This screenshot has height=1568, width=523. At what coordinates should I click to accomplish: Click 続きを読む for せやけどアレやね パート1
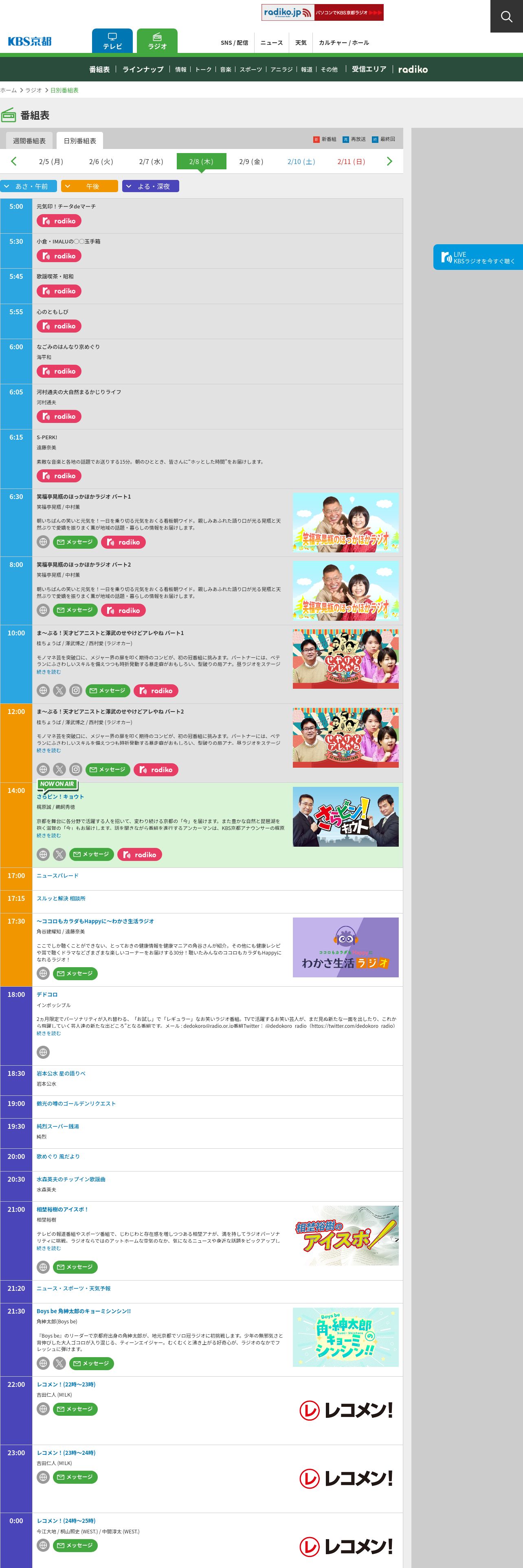click(49, 672)
